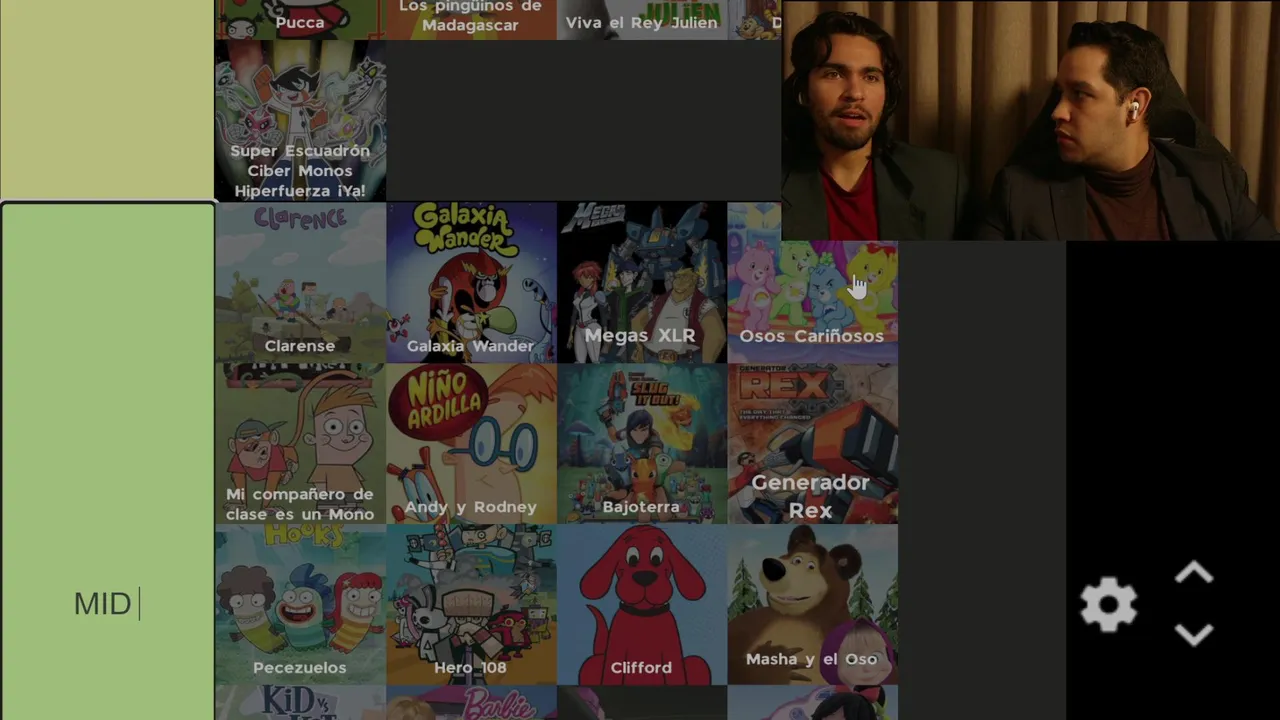Image resolution: width=1280 pixels, height=720 pixels.
Task: Select the Andy y Rodney thumbnail
Action: coord(471,444)
